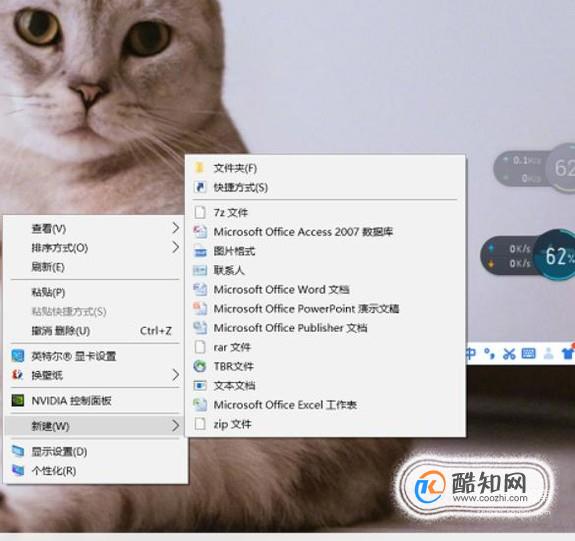Click the 英特尔 显卡设置 icon
575x541 pixels.
(18, 356)
